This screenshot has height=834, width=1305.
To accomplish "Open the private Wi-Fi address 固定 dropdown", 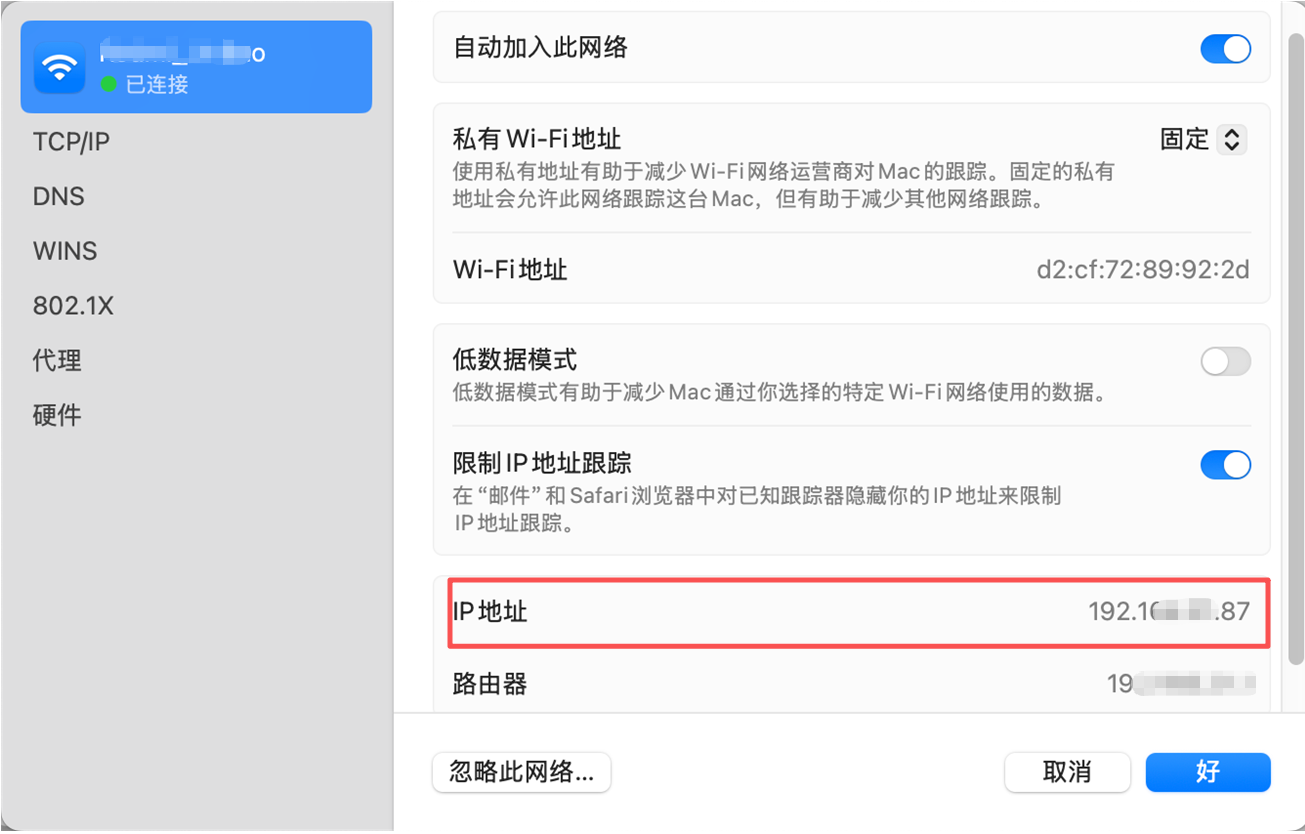I will [x=1231, y=139].
